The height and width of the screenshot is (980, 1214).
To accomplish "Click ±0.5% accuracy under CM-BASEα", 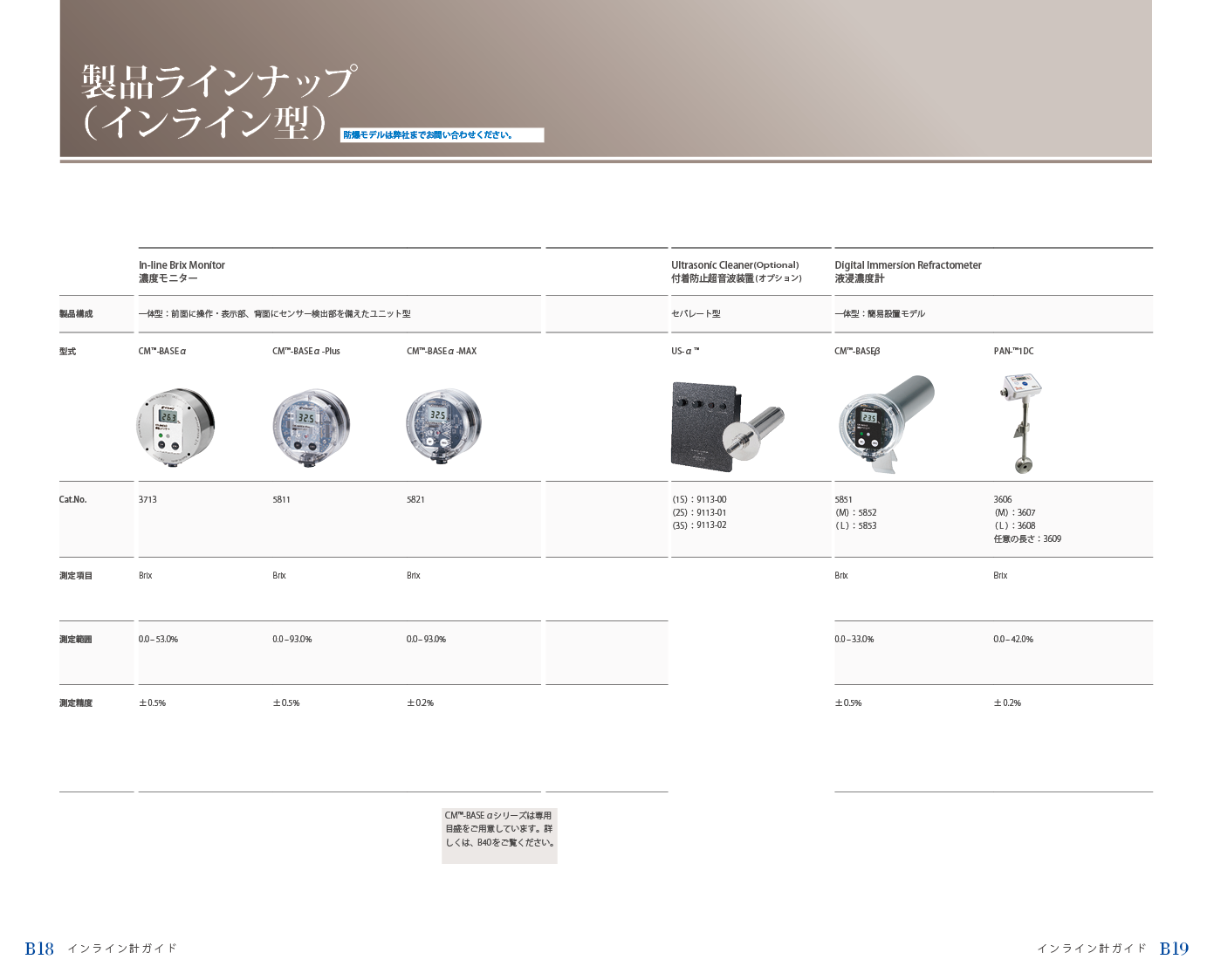I will (x=152, y=702).
